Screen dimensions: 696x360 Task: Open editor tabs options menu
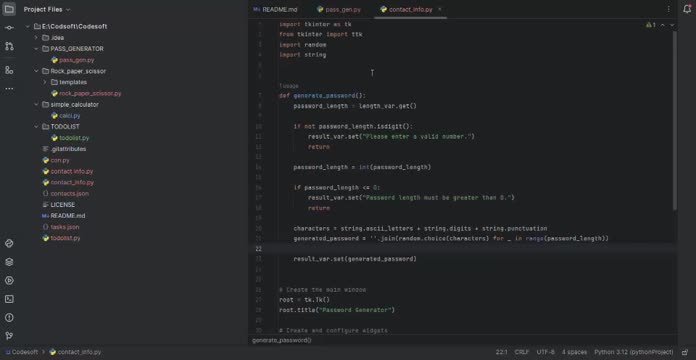pos(668,9)
